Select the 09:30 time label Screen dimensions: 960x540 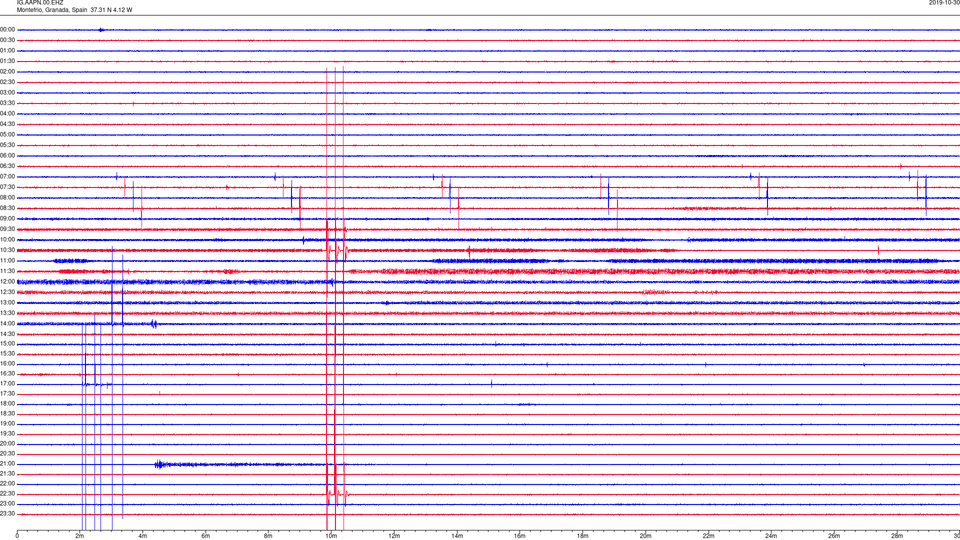click(7, 230)
